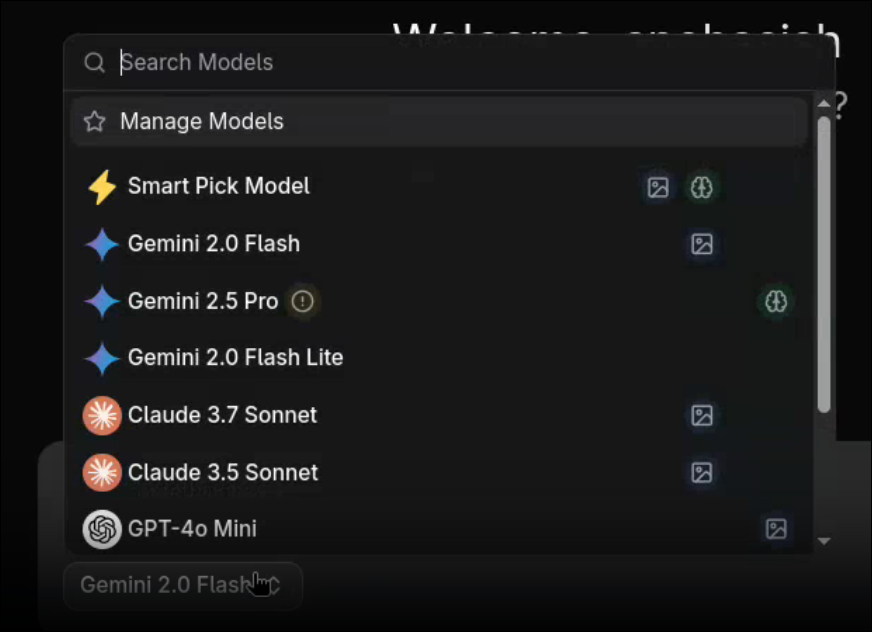Click Claude 3.5 Sonnet's image support icon
This screenshot has height=632, width=872.
point(702,472)
